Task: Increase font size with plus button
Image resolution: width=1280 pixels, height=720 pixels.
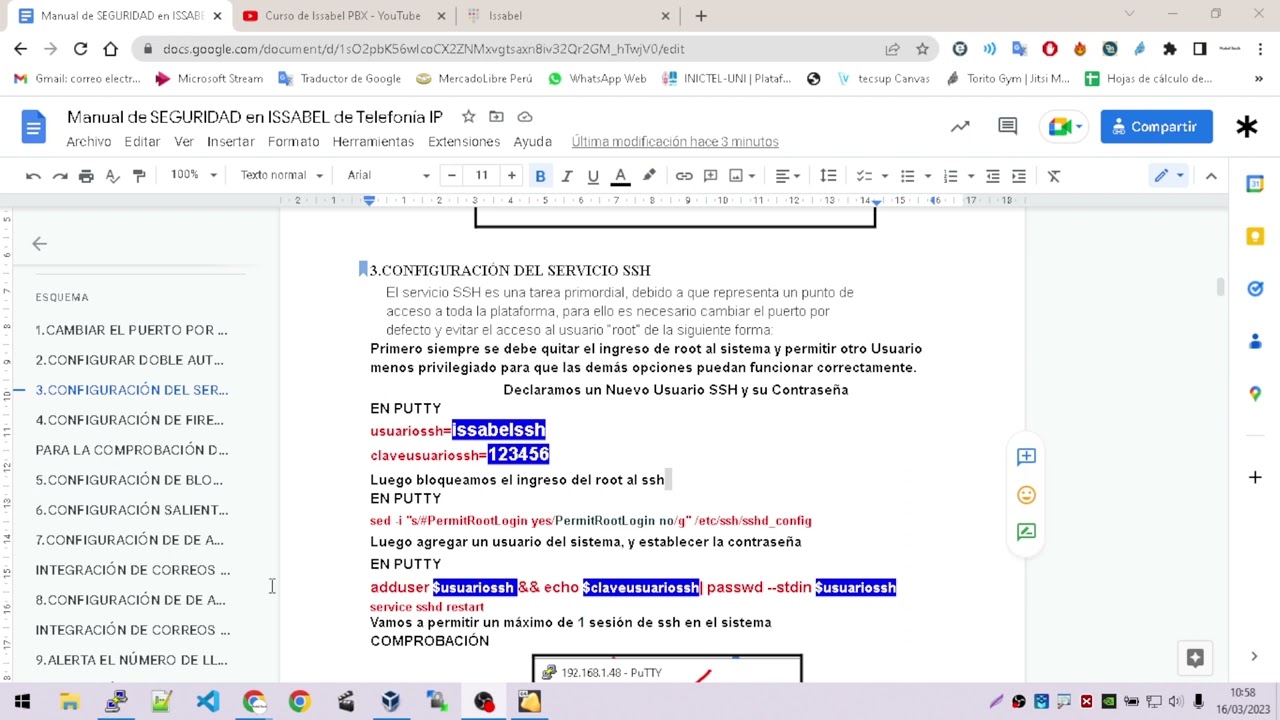Action: 511,176
